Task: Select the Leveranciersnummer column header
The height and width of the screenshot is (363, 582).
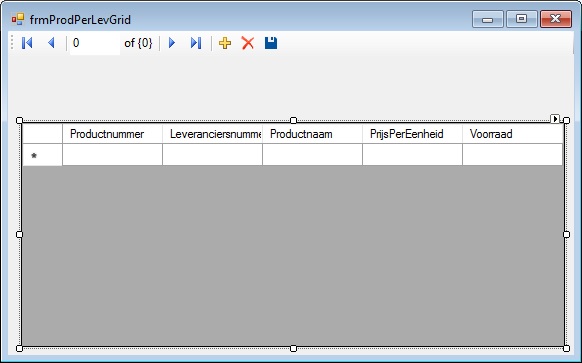Action: (212, 134)
